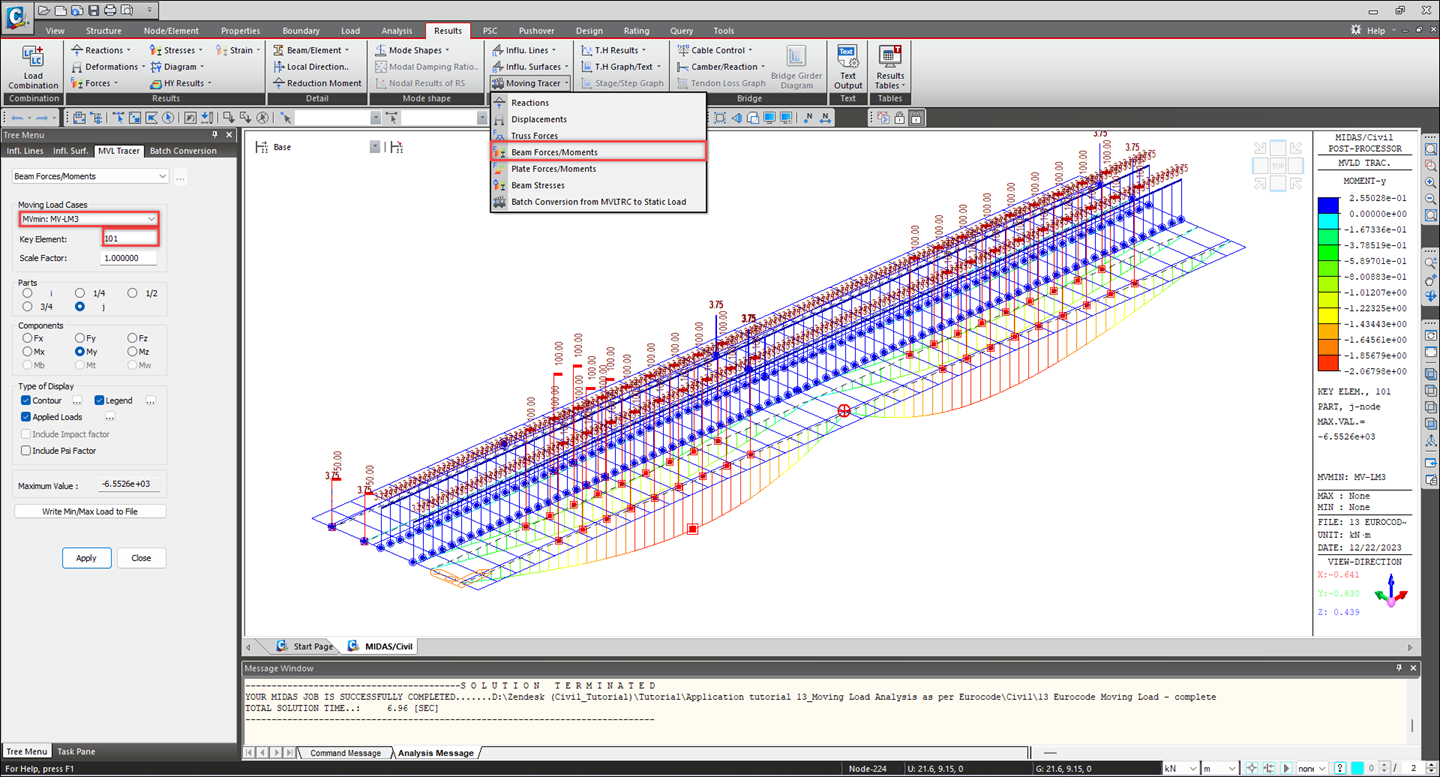1440x777 pixels.
Task: Switch to the Analysis ribbon tab
Action: pyautogui.click(x=396, y=31)
